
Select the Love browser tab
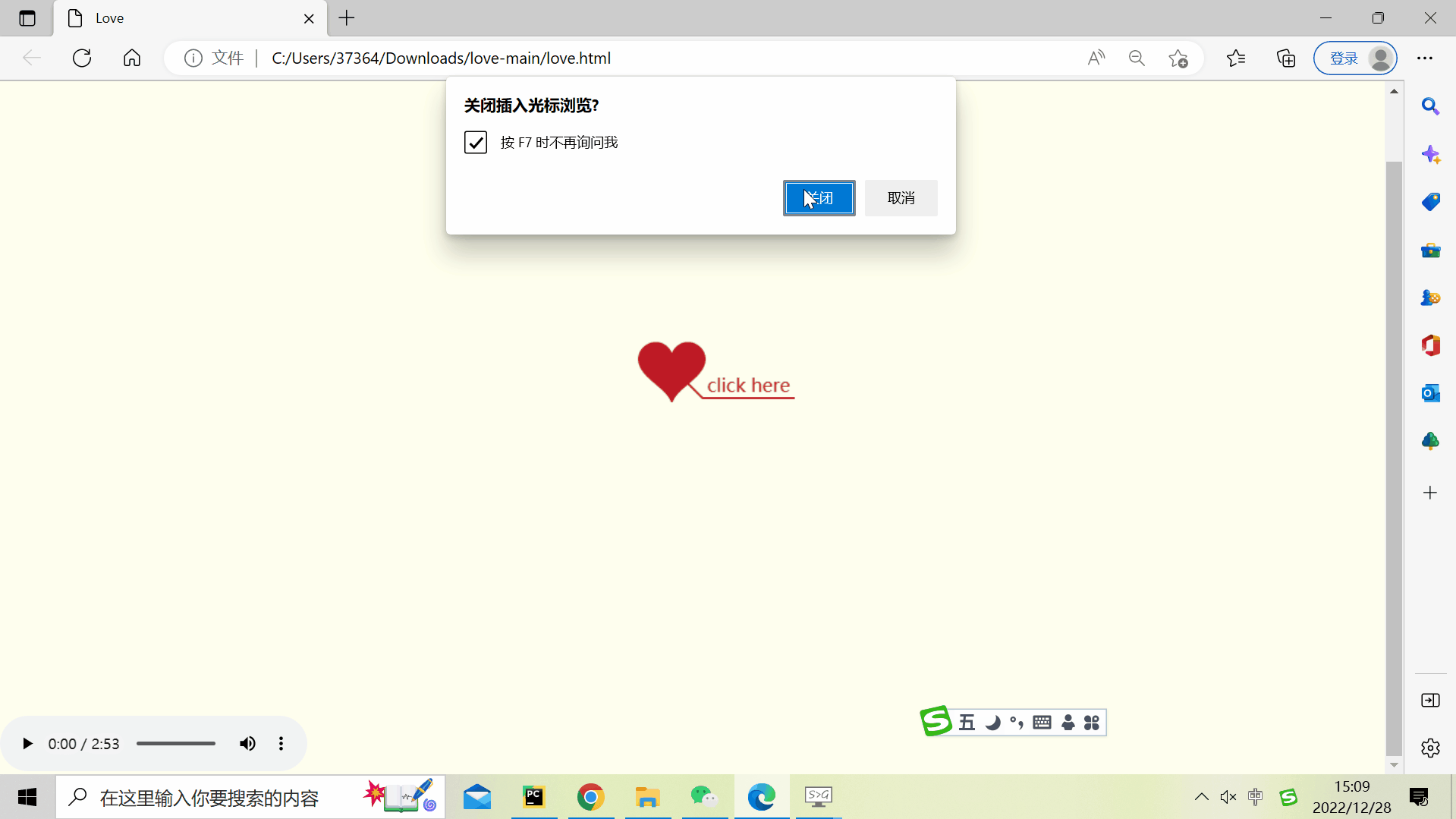[190, 18]
